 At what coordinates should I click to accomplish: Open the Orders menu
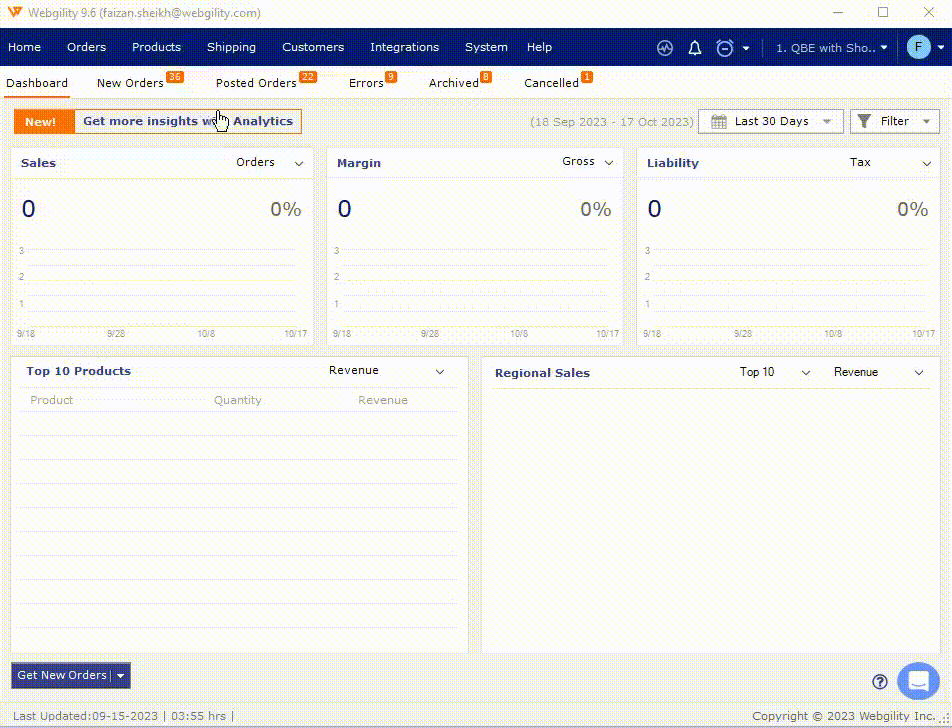(86, 47)
